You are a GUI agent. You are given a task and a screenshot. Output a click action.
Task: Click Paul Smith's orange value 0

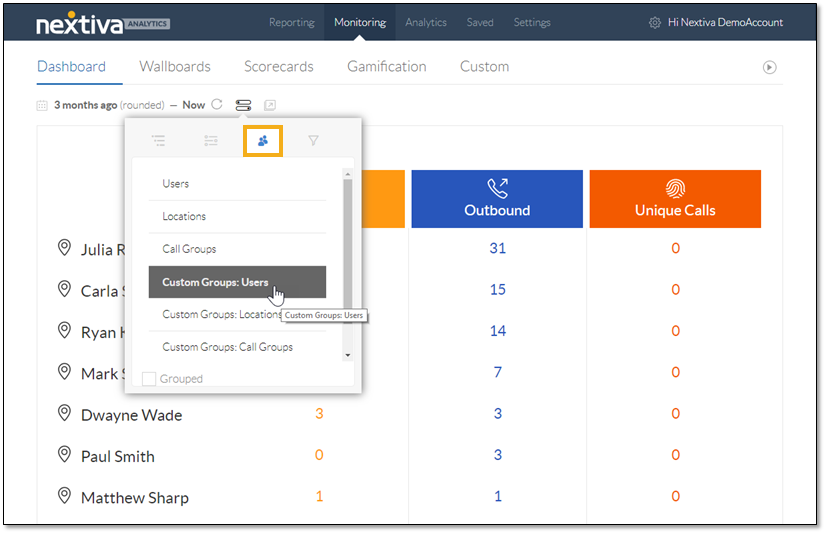point(319,455)
